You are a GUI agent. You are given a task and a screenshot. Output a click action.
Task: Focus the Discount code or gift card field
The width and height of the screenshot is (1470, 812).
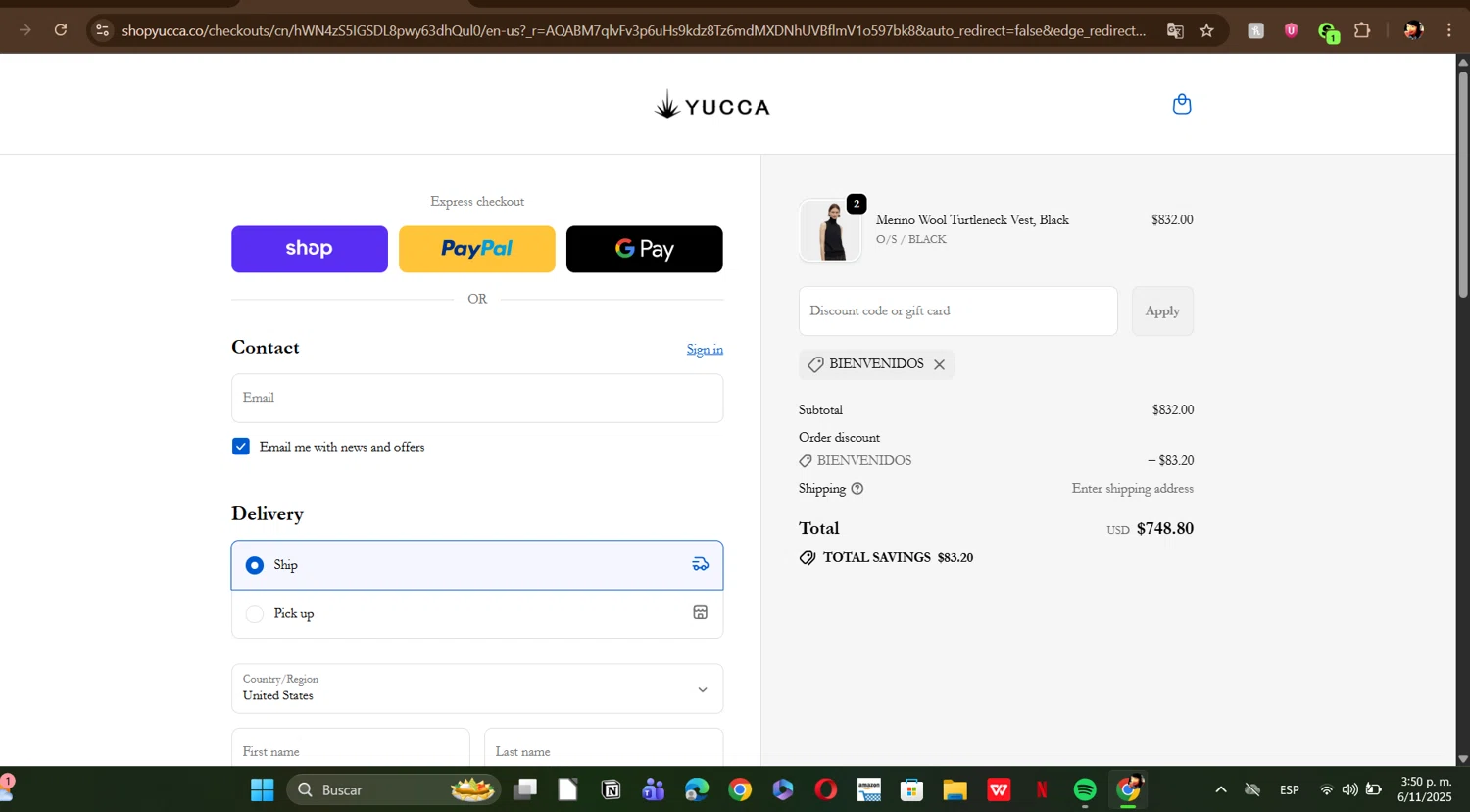958,311
